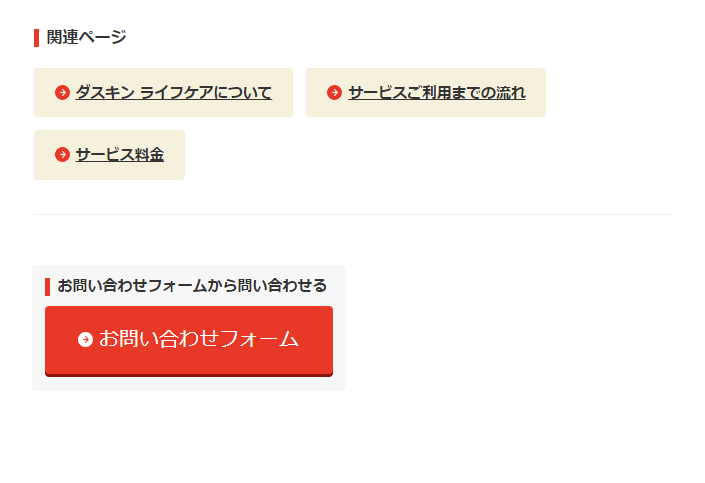The height and width of the screenshot is (483, 705).
Task: Go to サービスご利用までの流れ page link
Action: click(x=436, y=93)
